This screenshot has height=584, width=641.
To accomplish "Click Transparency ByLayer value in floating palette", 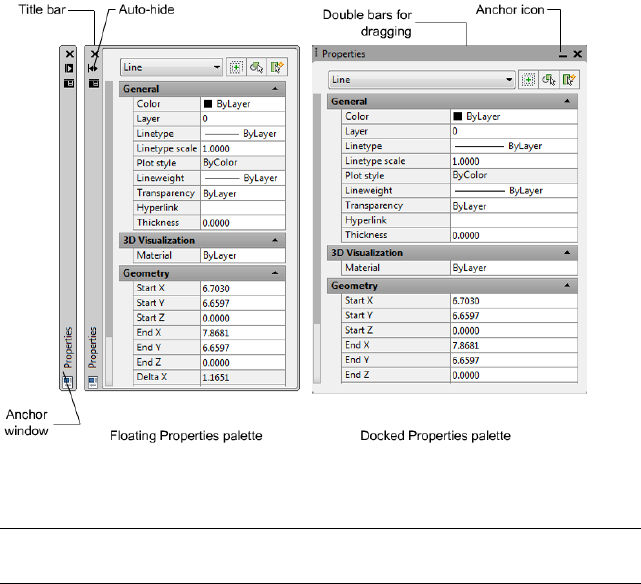I will click(243, 193).
